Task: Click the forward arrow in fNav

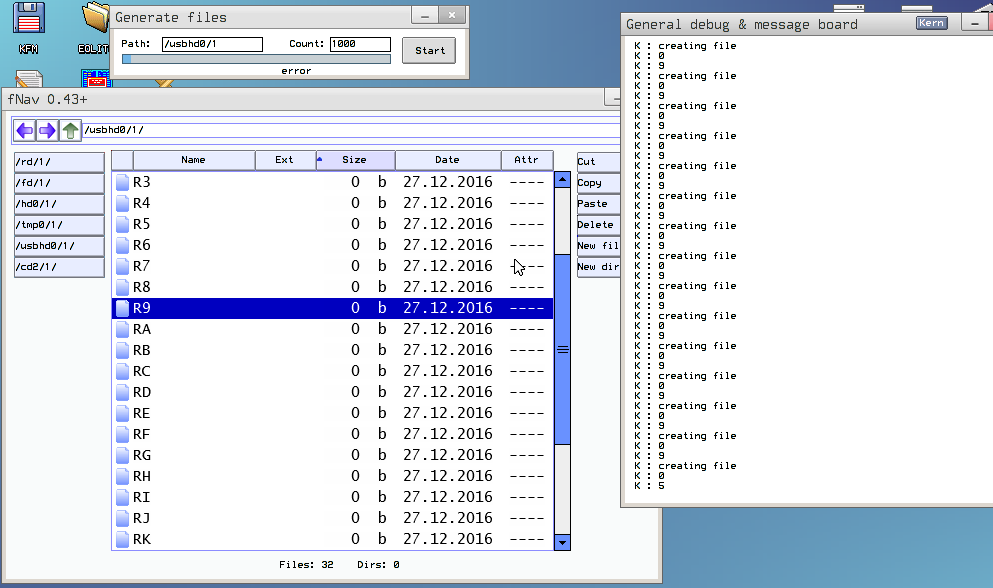Action: click(x=47, y=130)
